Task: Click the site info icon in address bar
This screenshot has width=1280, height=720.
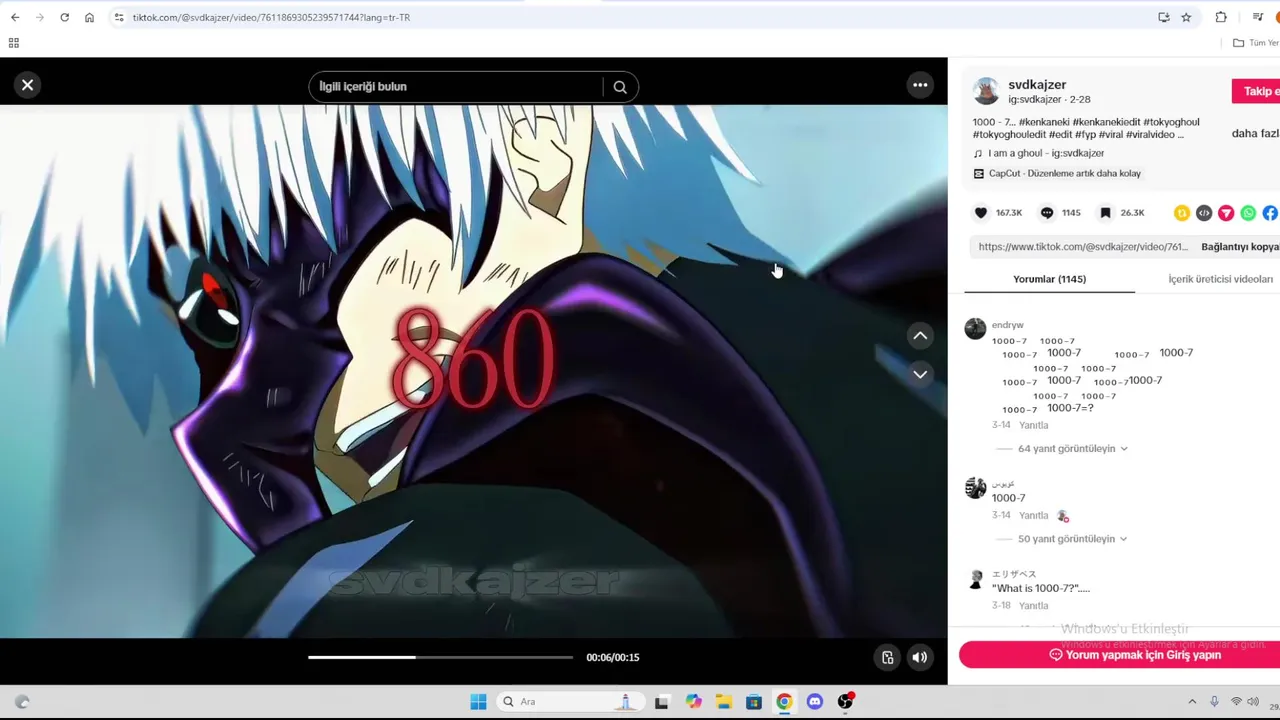Action: pos(118,17)
